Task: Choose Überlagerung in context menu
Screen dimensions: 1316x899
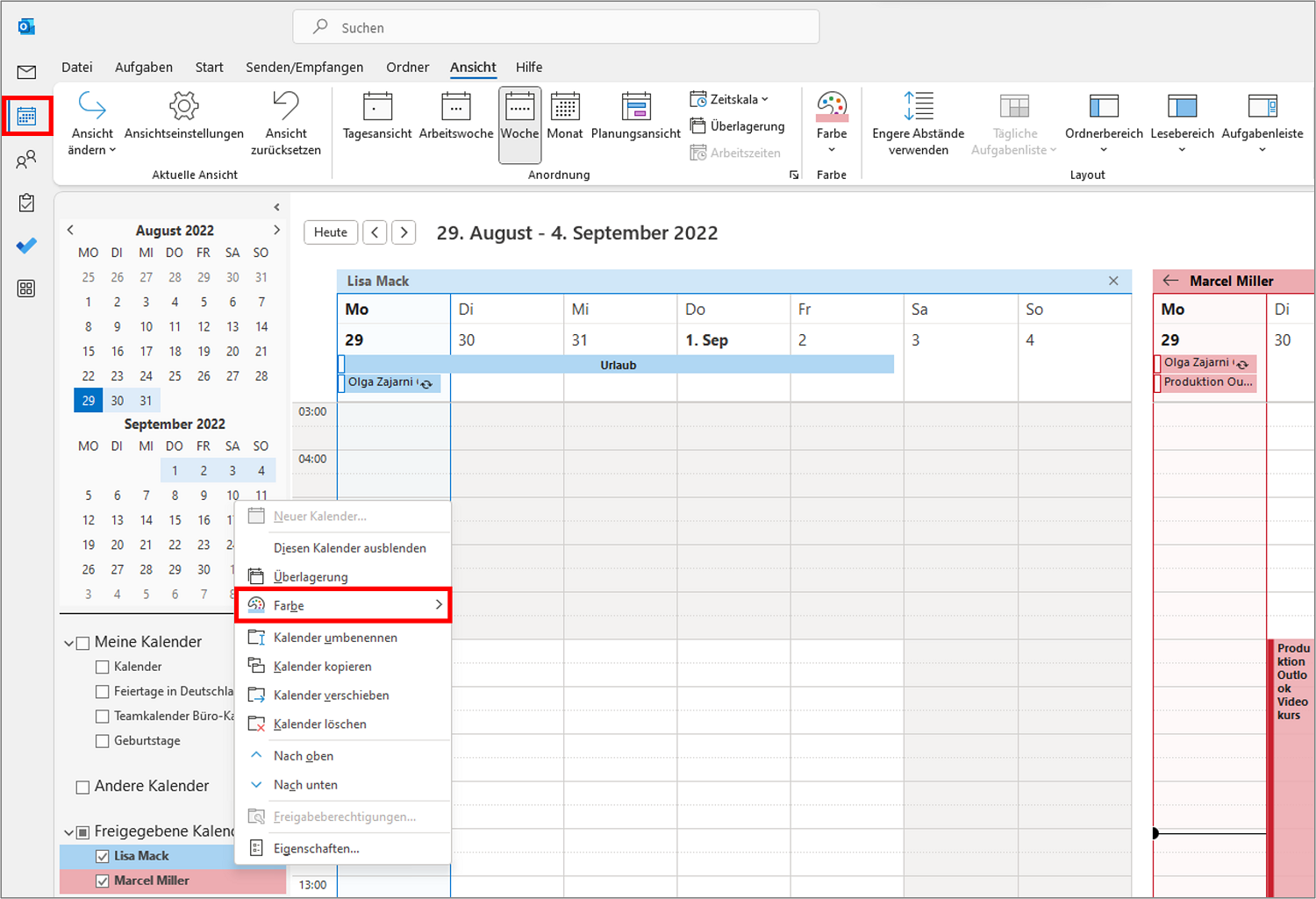Action: click(x=343, y=577)
